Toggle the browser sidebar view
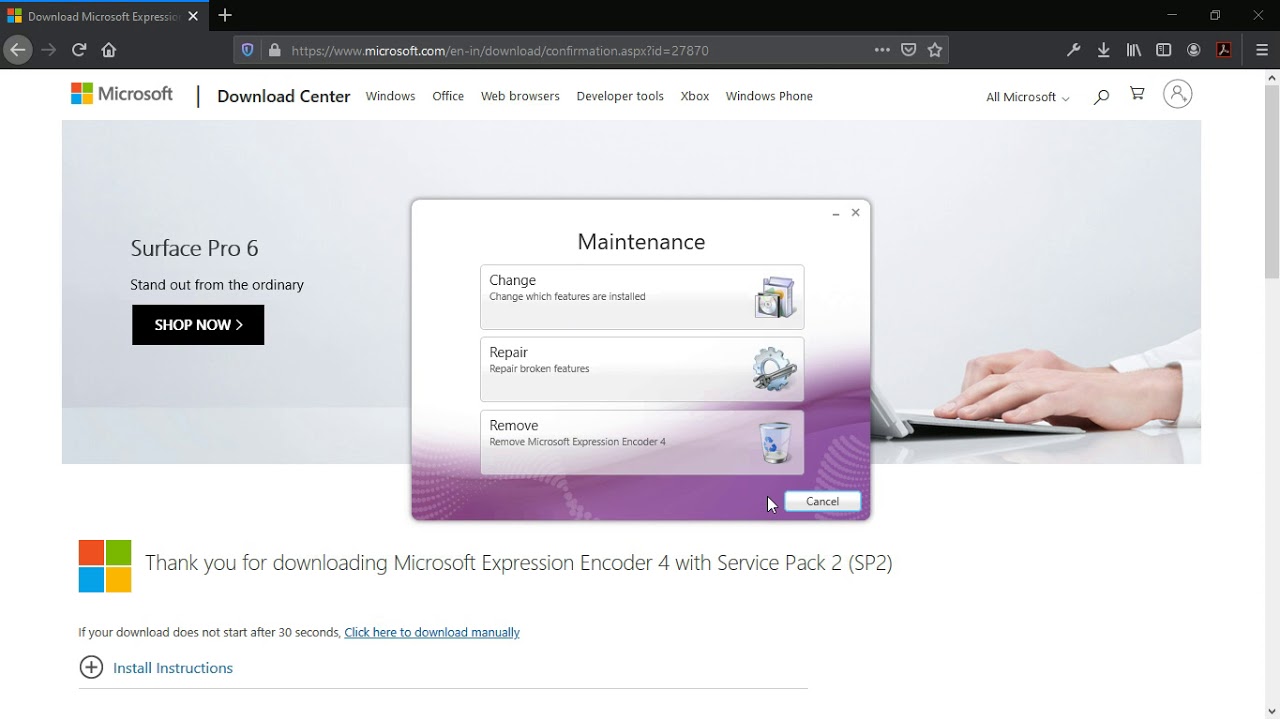 point(1164,50)
